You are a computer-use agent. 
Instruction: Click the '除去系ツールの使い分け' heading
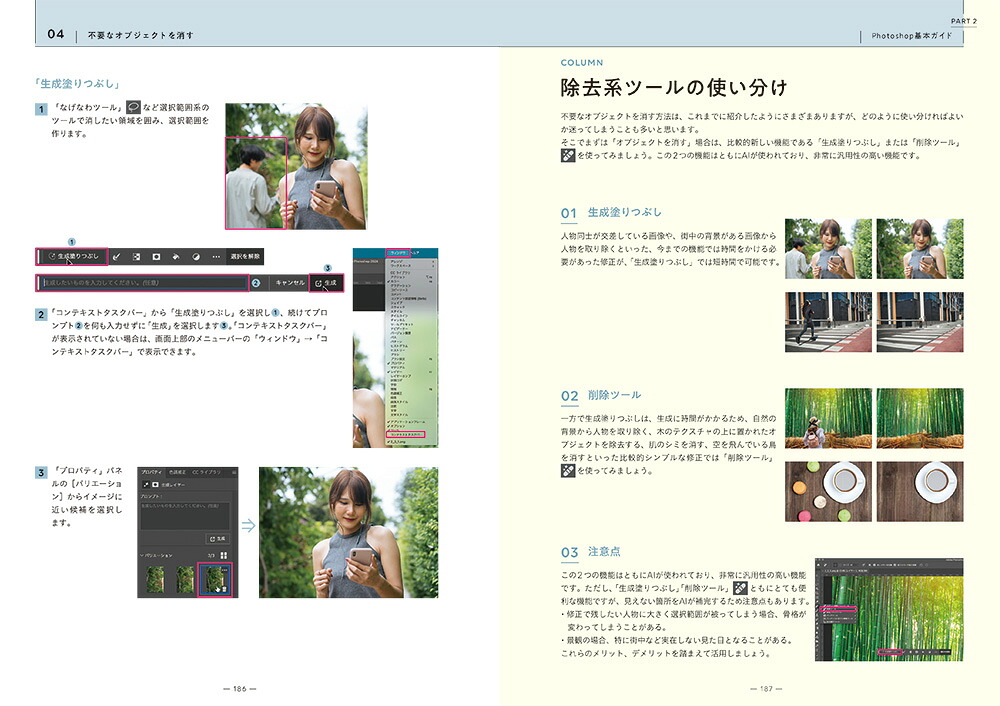tap(674, 88)
